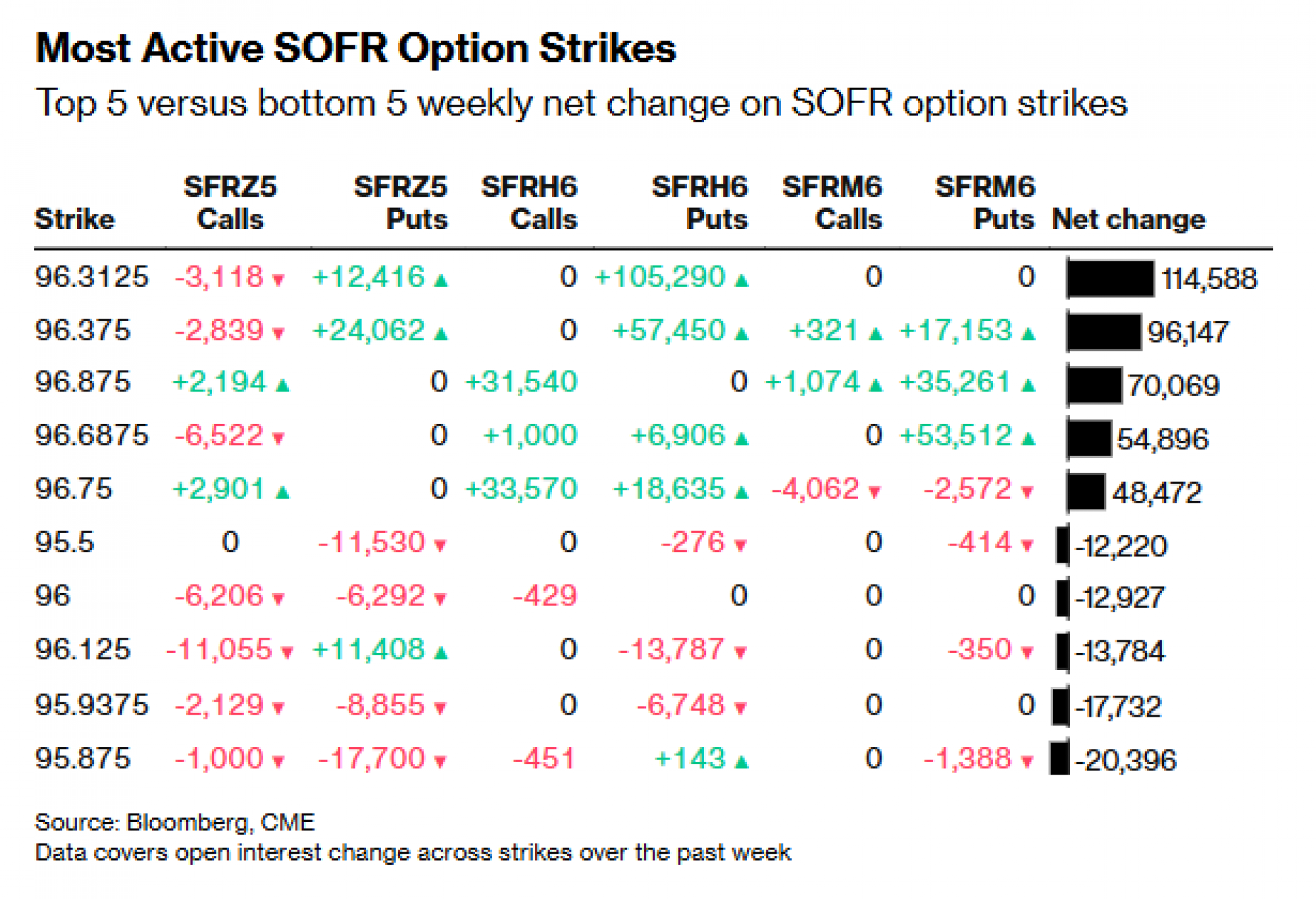Viewport: 1316px width, 899px height.
Task: Click the down arrow beside -4,062
Action: point(874,492)
